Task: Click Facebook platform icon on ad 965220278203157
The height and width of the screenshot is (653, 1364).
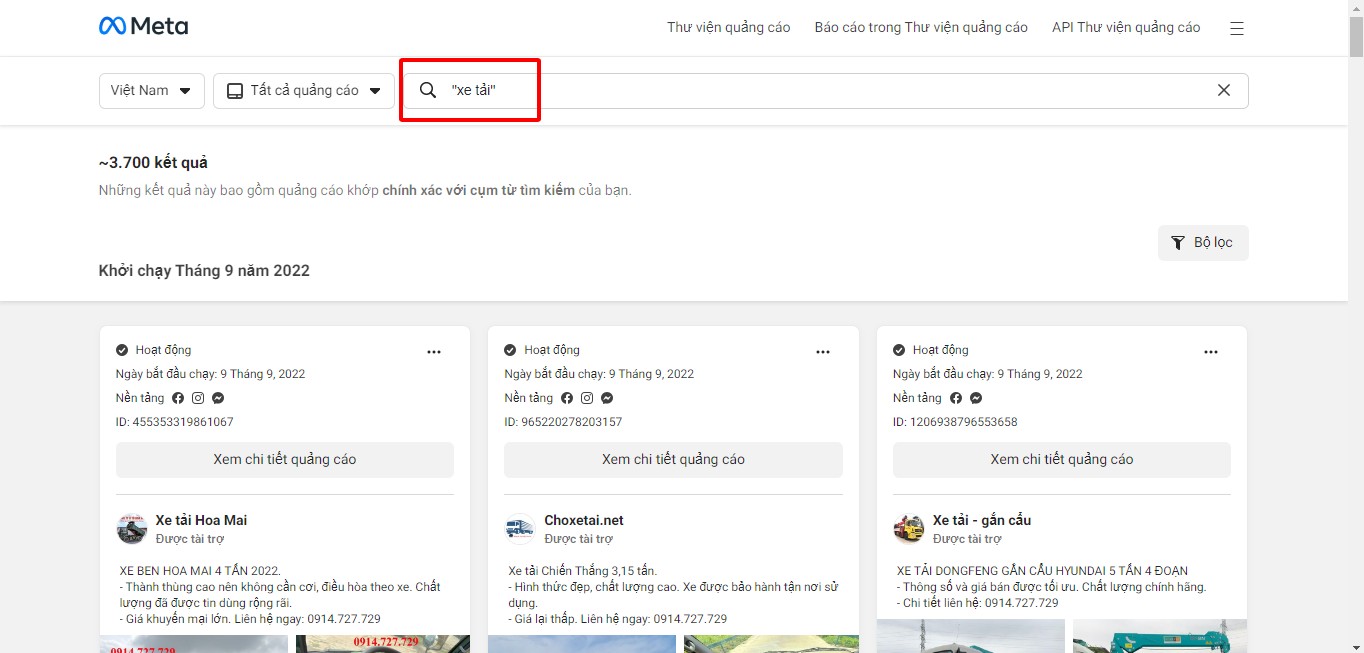Action: point(567,398)
